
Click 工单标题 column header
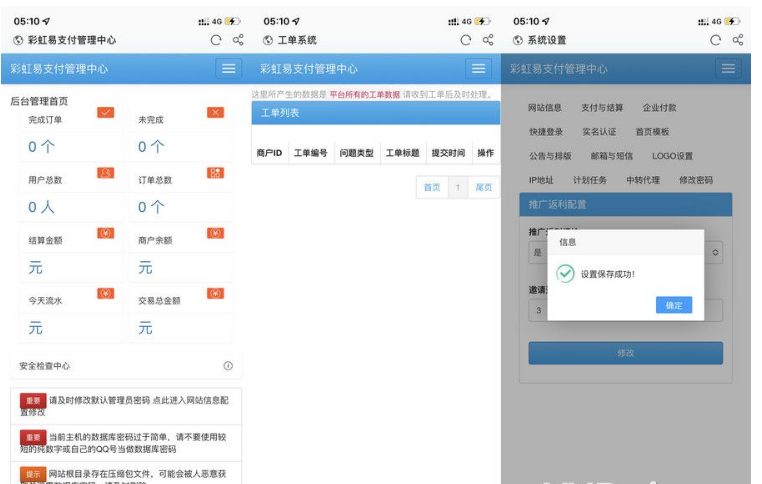coord(402,153)
